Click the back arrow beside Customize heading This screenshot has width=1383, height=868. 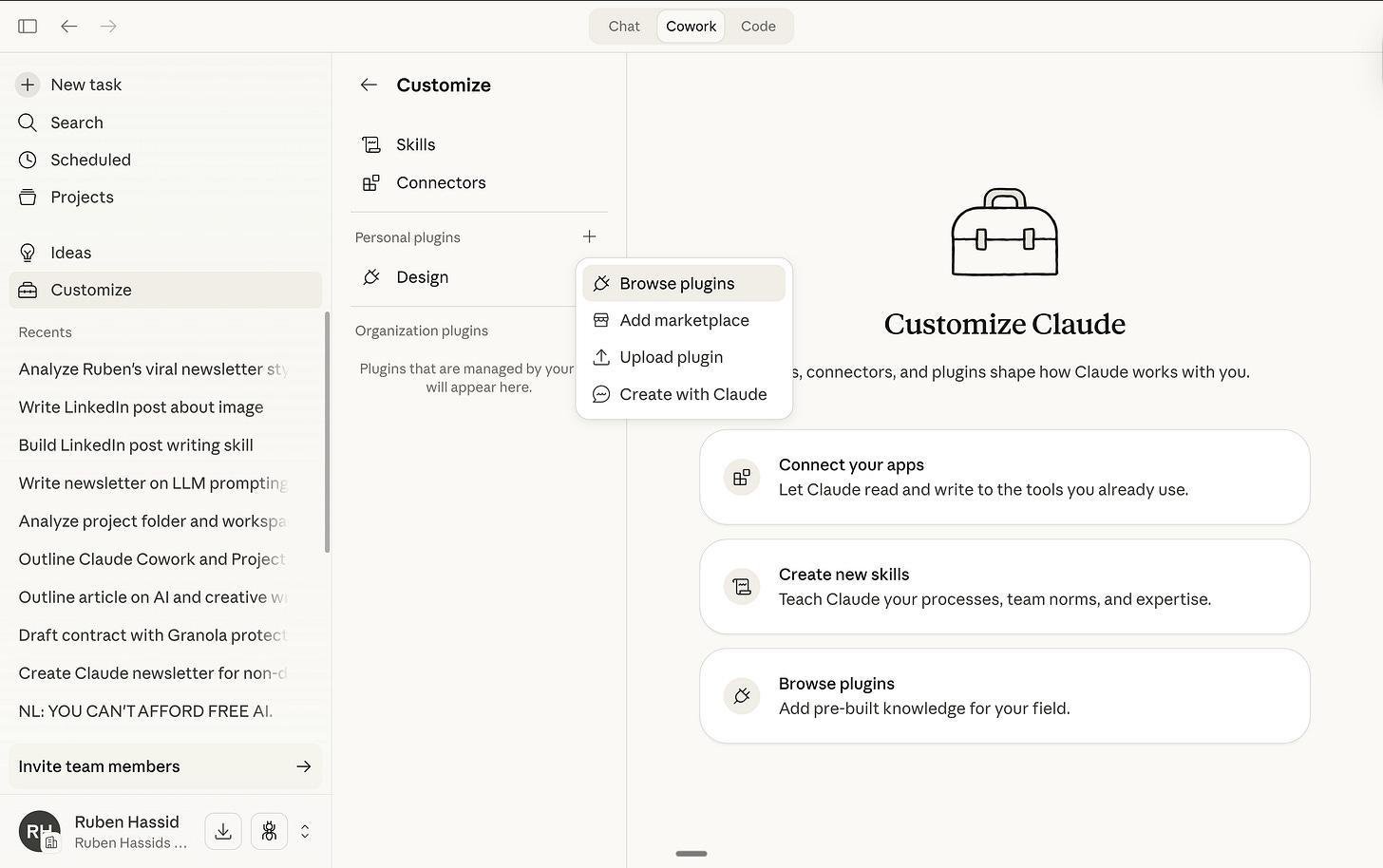[369, 85]
